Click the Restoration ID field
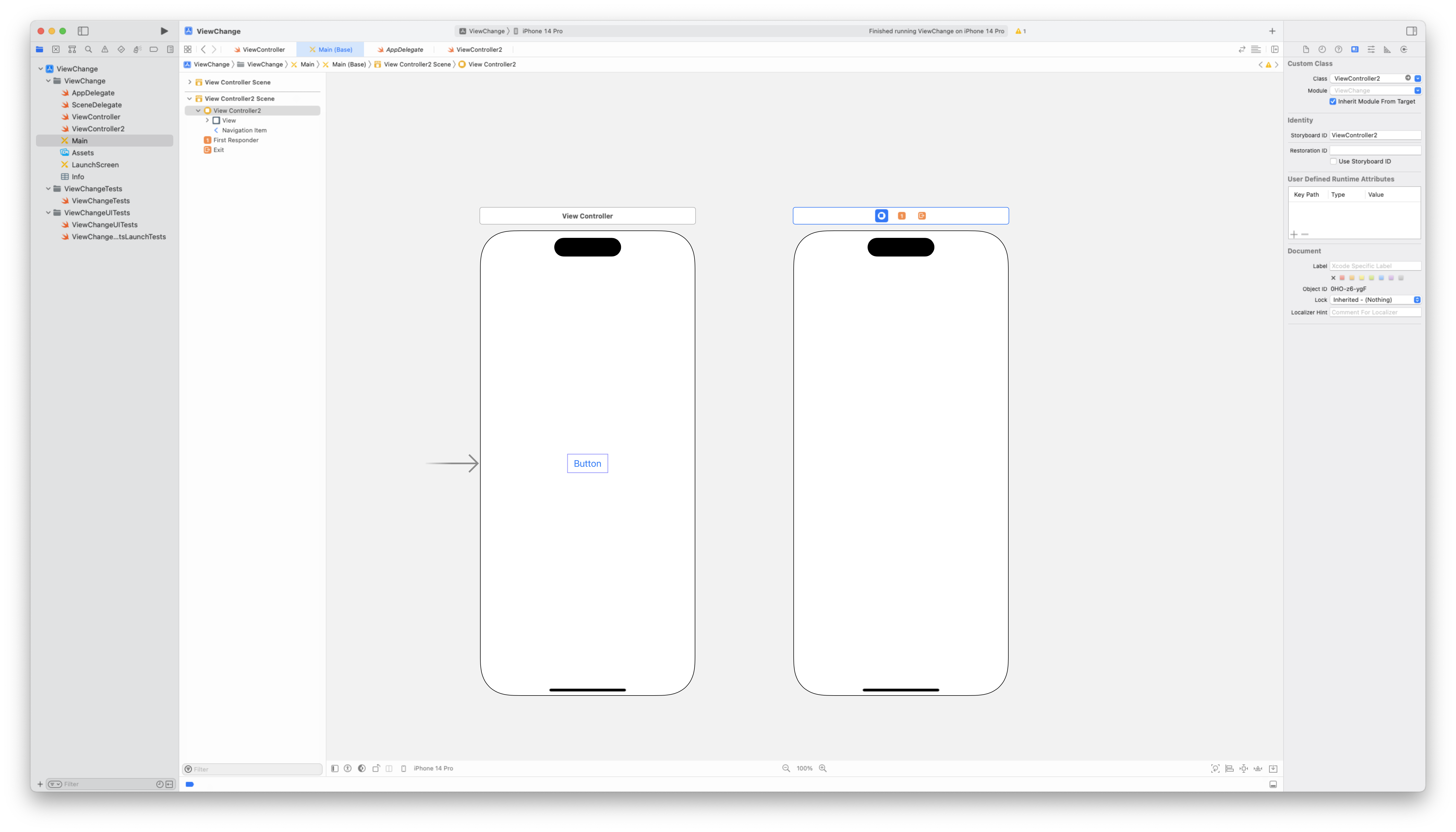The image size is (1456, 832). tap(1375, 151)
